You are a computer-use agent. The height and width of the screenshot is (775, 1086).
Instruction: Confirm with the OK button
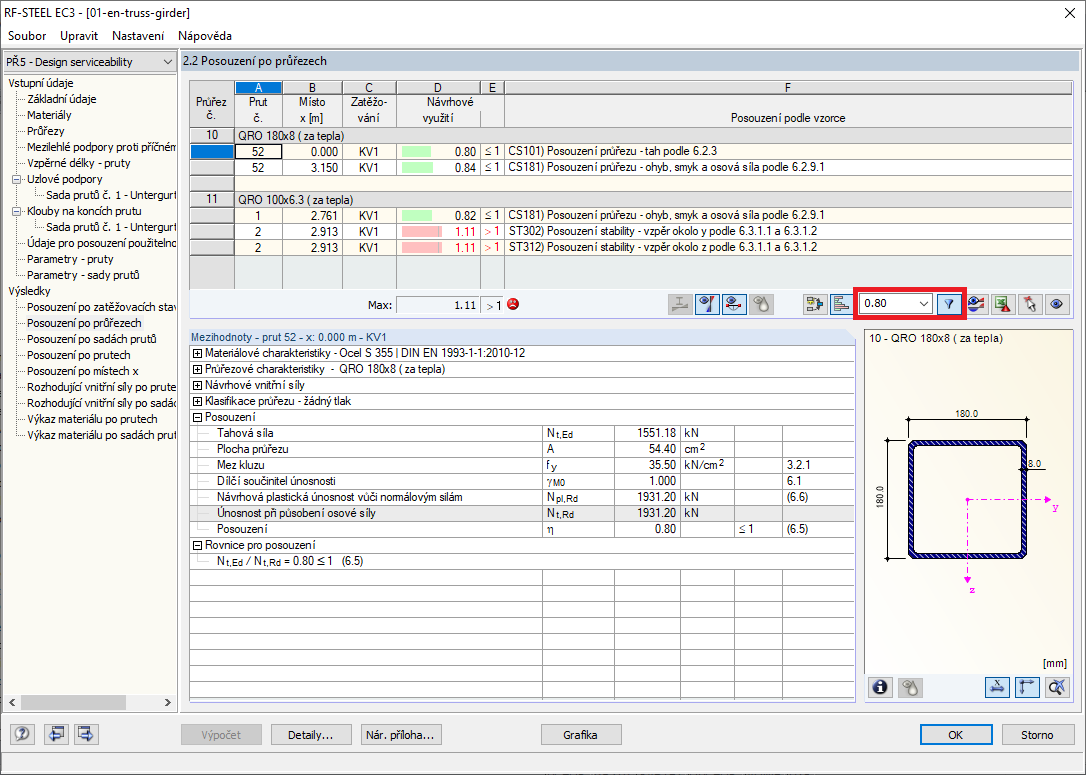click(x=956, y=735)
